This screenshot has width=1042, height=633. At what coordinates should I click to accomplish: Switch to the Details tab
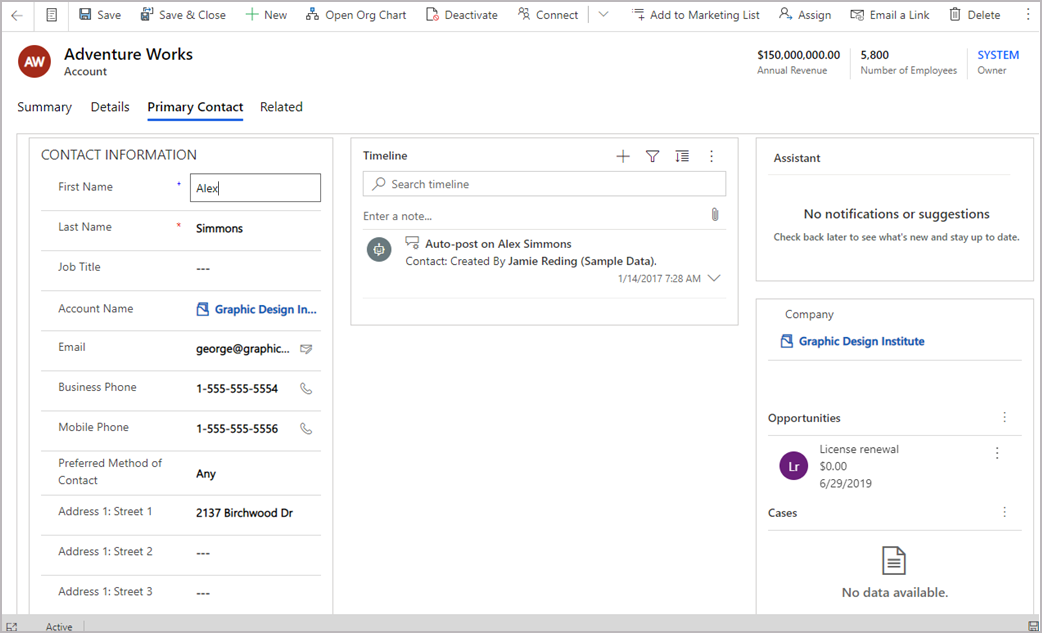pyautogui.click(x=110, y=107)
